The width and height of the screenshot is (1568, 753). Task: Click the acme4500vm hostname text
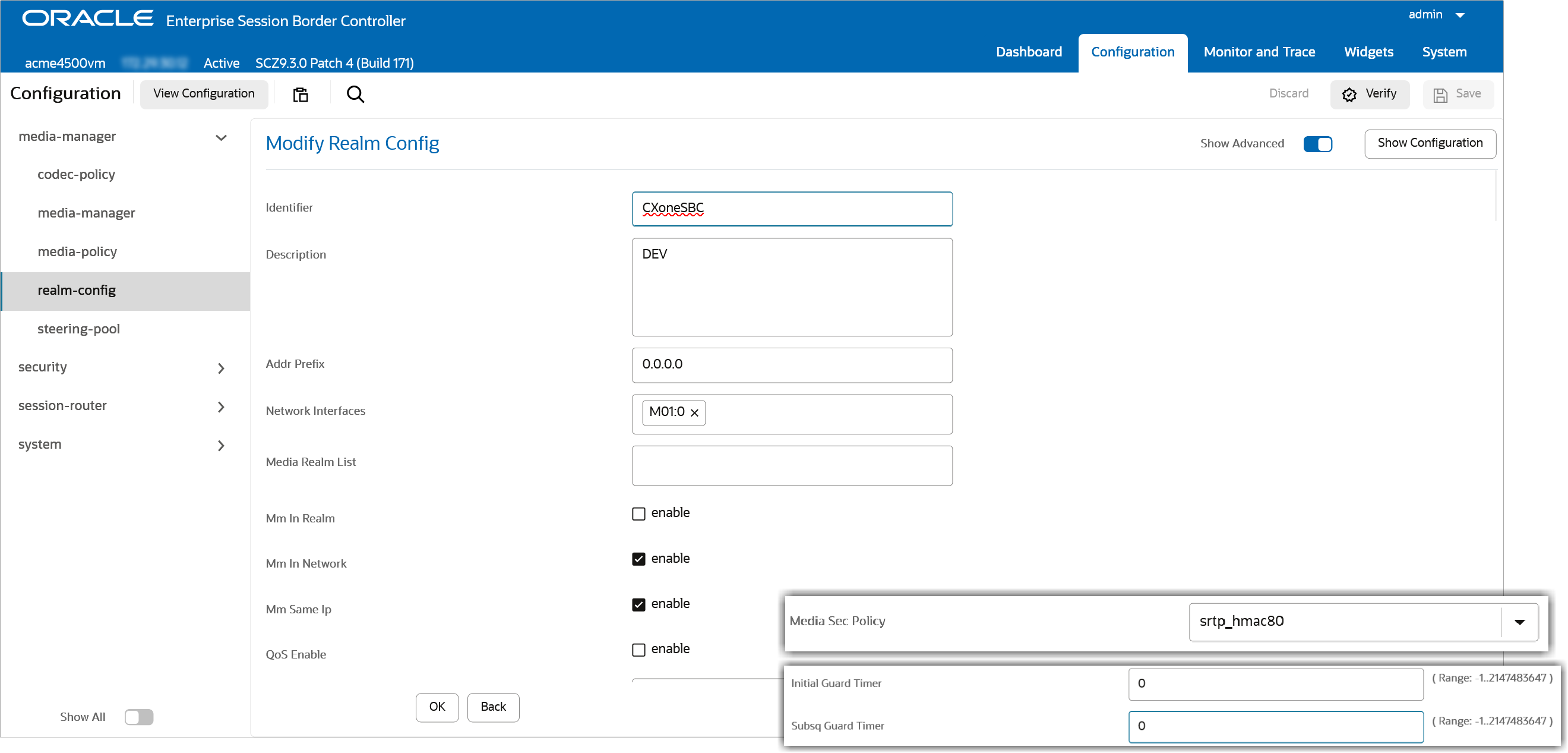65,63
